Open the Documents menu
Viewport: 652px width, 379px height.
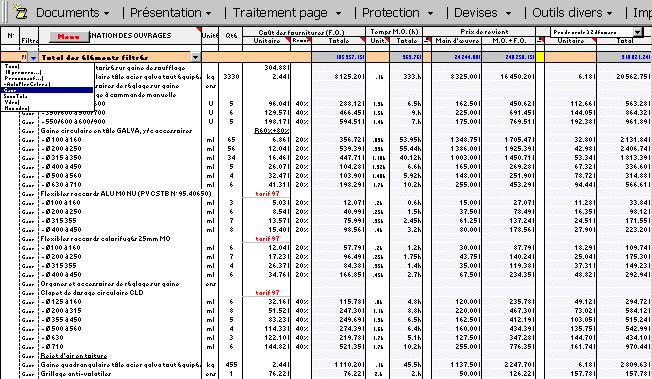[x=72, y=13]
